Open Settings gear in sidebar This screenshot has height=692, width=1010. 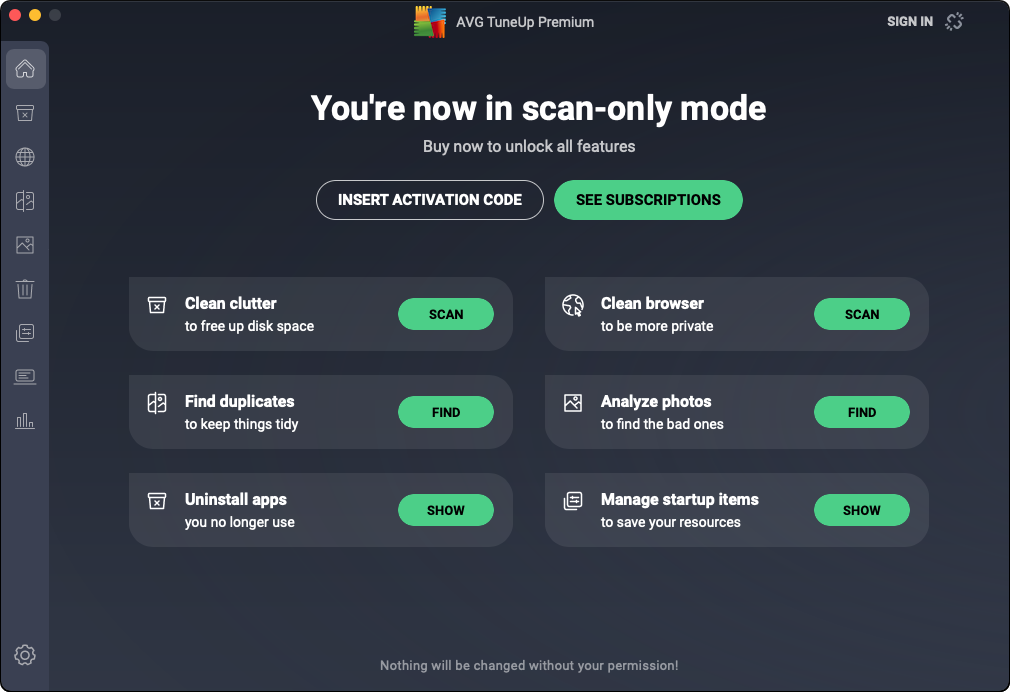point(25,655)
